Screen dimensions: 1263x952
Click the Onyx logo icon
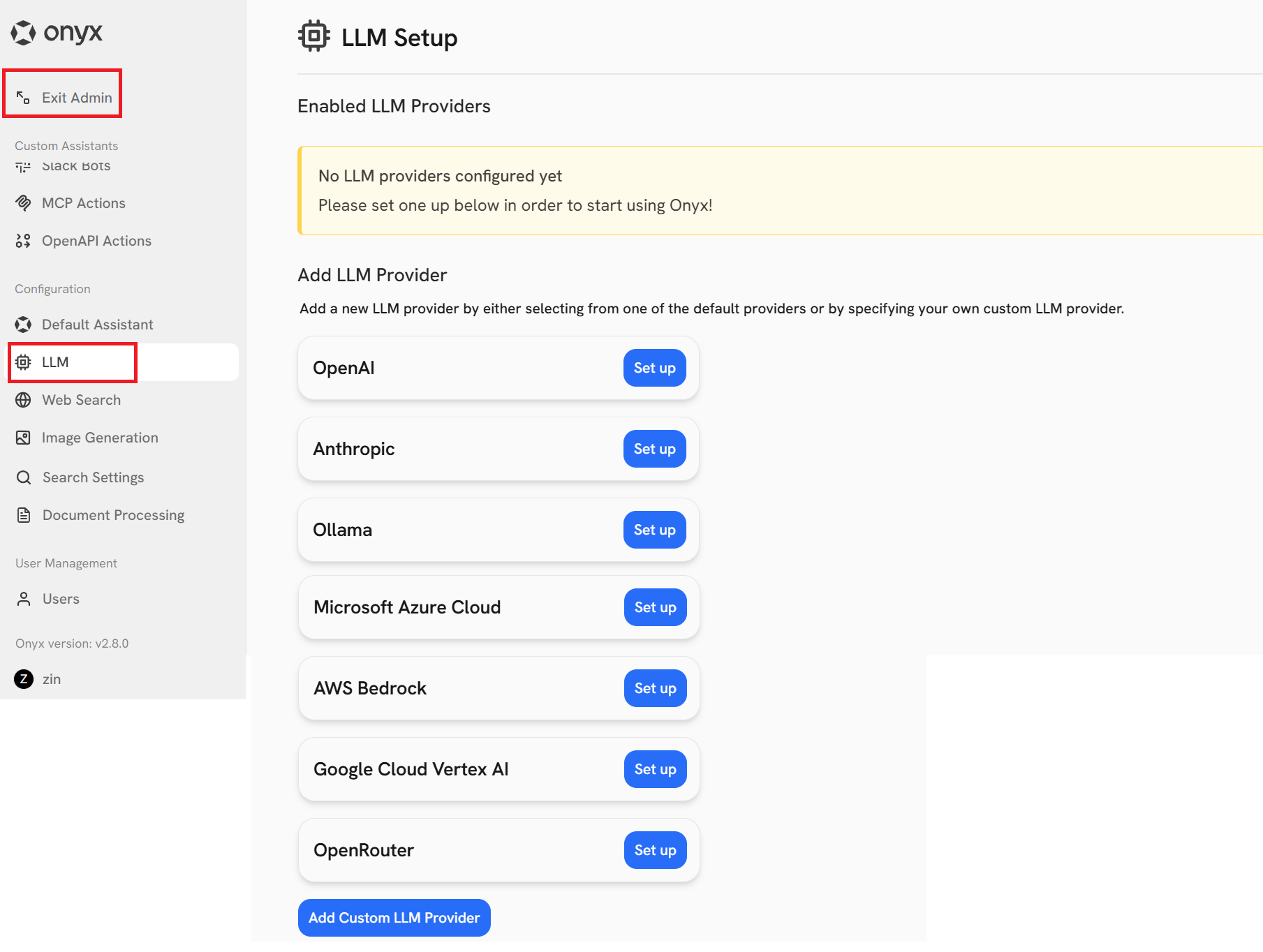pyautogui.click(x=23, y=32)
